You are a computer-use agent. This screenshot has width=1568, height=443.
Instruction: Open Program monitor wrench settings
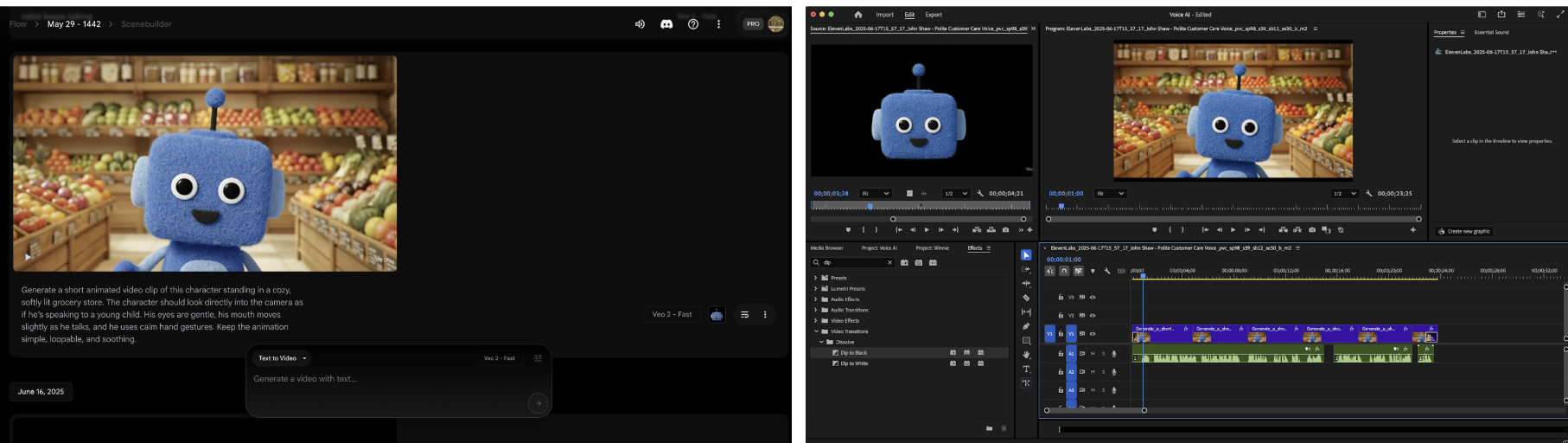1369,194
